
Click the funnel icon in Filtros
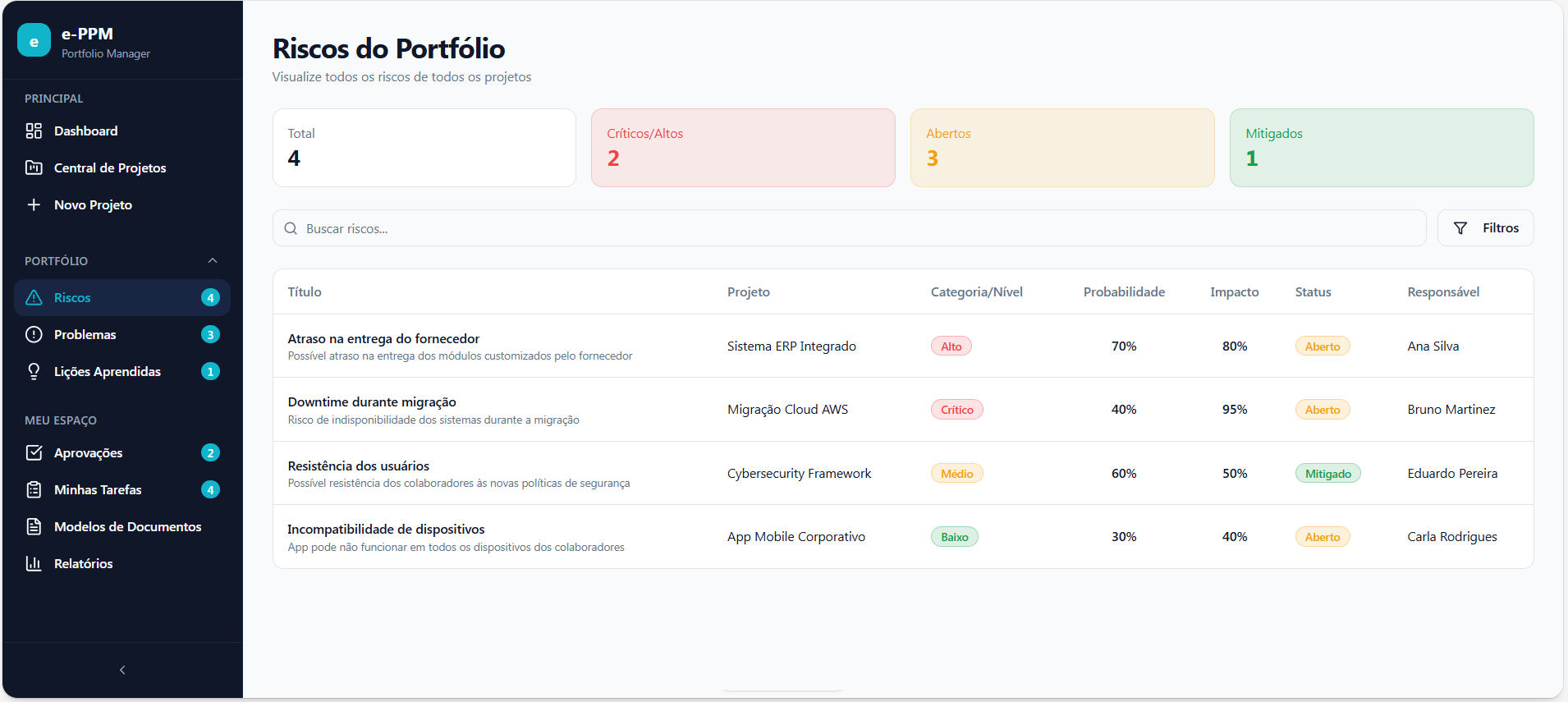(1460, 228)
